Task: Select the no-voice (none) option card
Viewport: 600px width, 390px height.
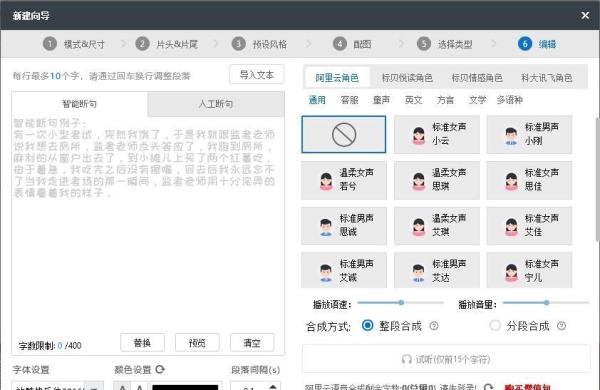Action: (344, 134)
